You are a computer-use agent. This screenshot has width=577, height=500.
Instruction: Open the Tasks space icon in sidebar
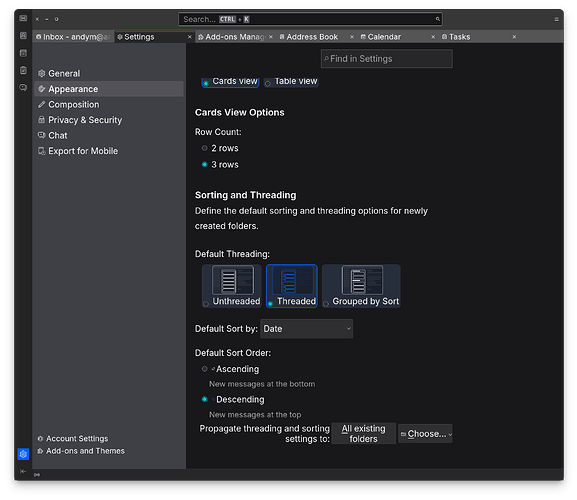23,70
